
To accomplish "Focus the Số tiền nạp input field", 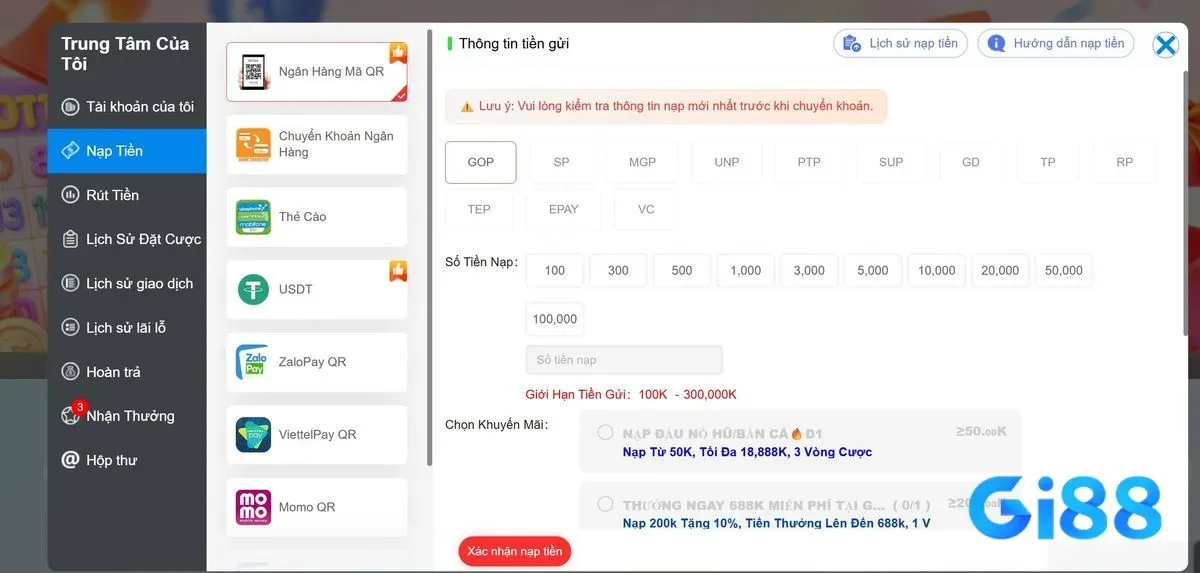I will pos(624,360).
